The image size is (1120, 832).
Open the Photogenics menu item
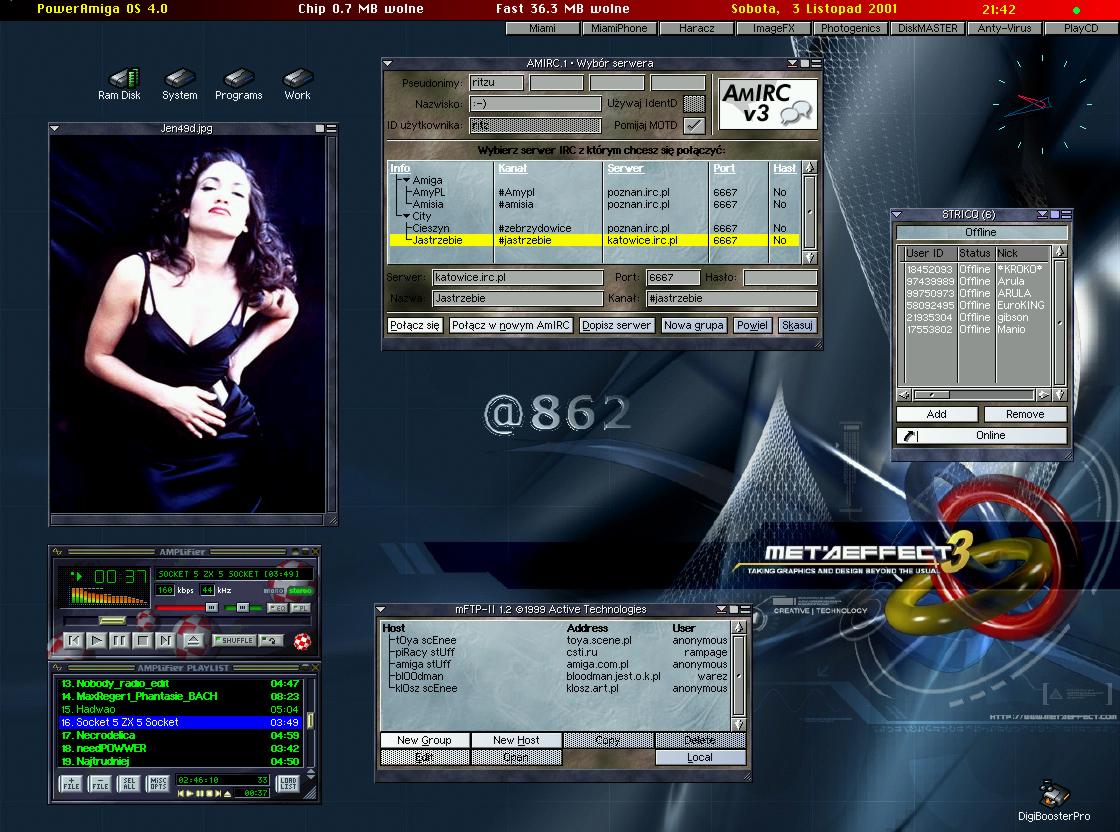[850, 28]
